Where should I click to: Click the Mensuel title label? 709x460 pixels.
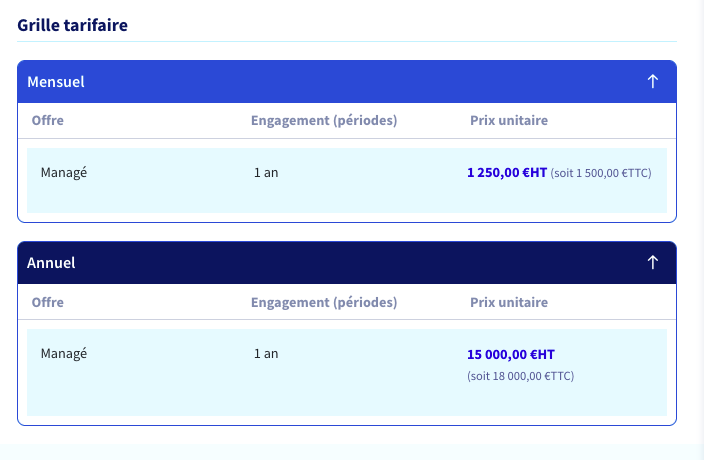(56, 82)
